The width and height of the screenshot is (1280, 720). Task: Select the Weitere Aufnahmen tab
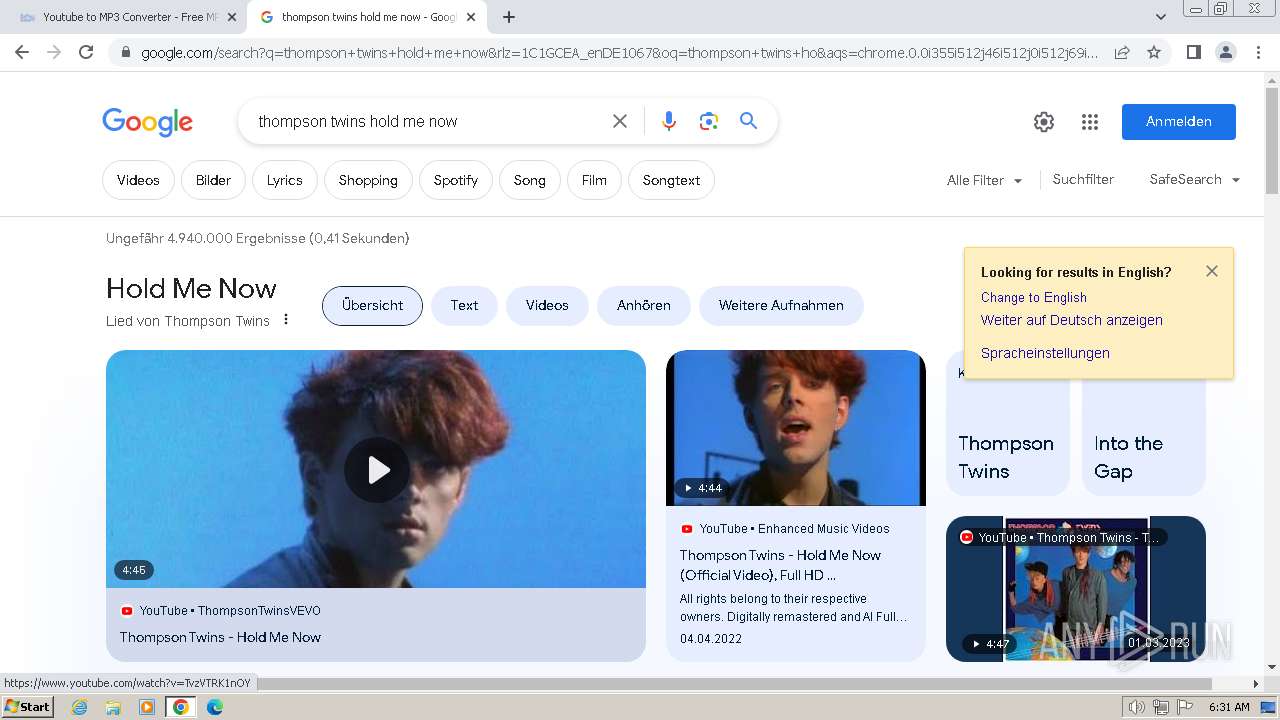[781, 305]
